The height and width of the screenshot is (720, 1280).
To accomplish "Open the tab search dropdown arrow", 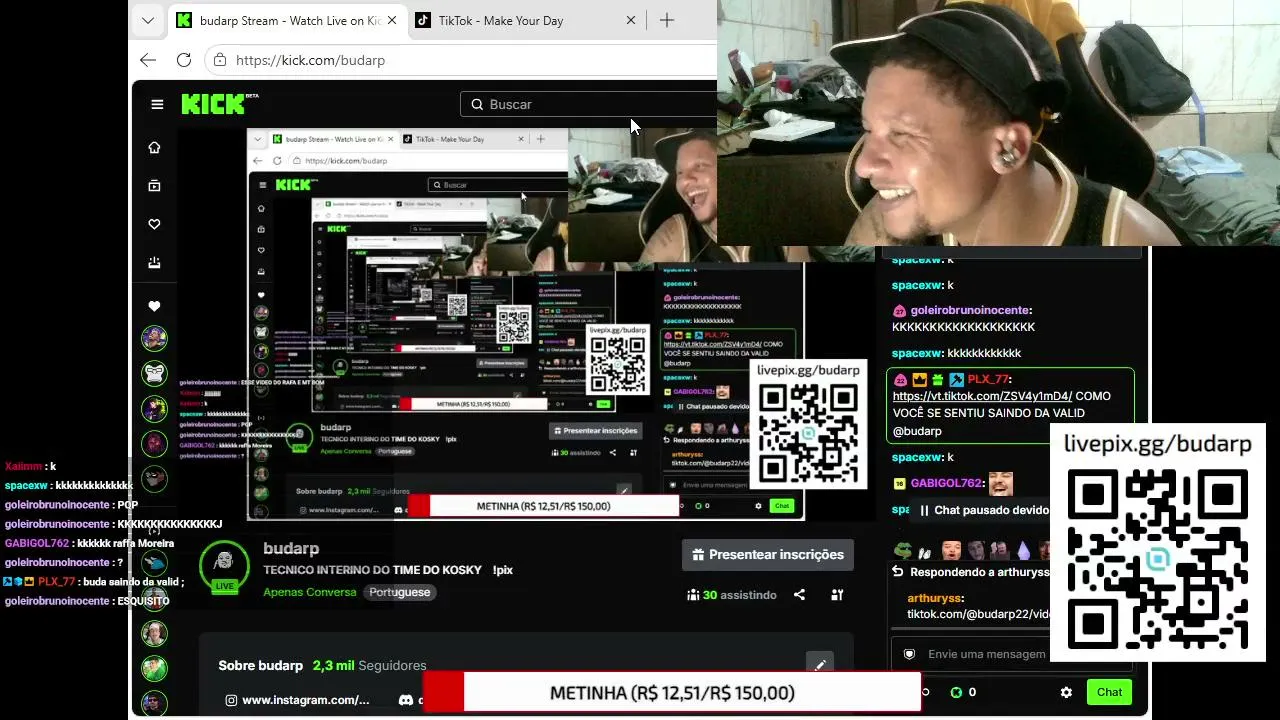I will point(148,20).
